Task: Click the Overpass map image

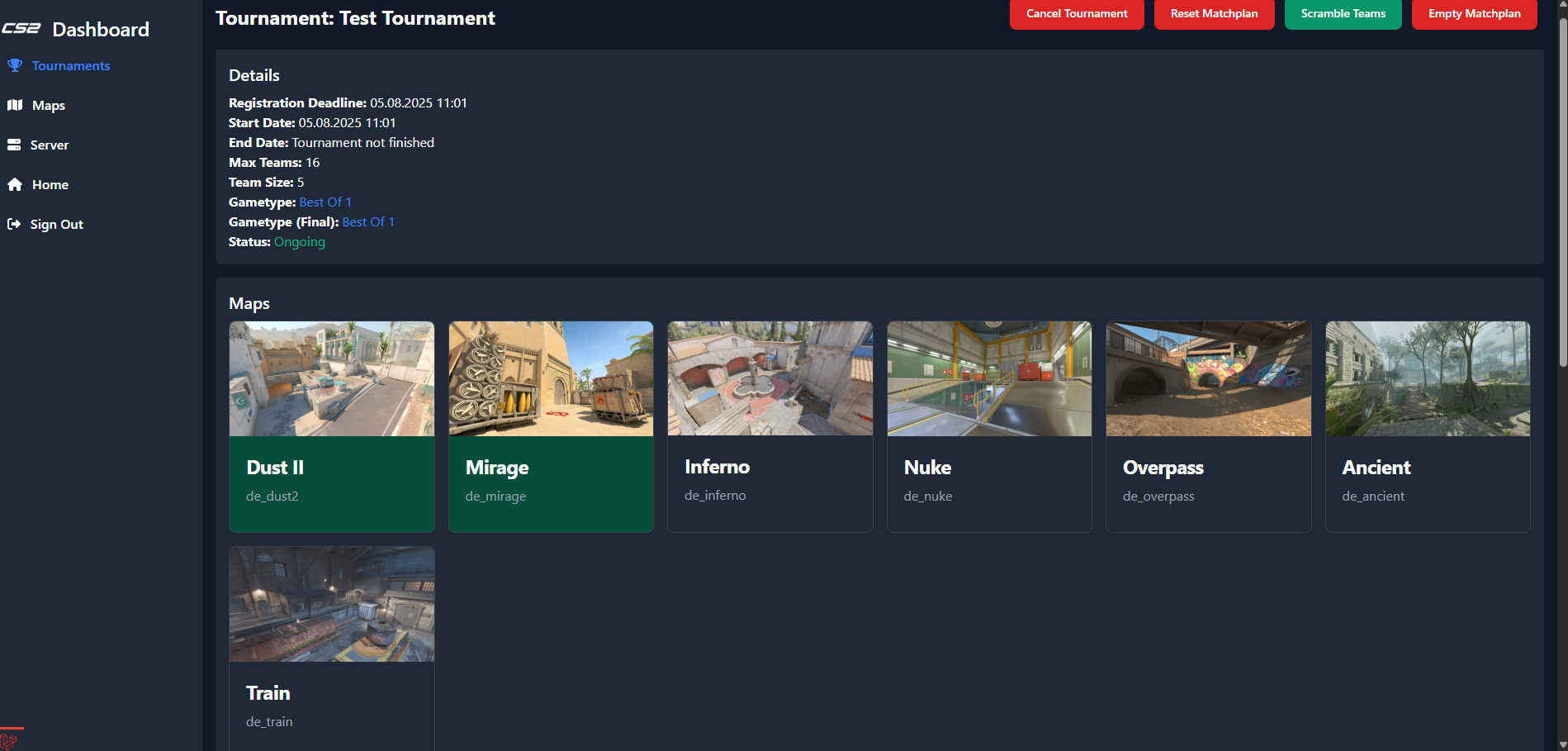Action: [x=1209, y=378]
